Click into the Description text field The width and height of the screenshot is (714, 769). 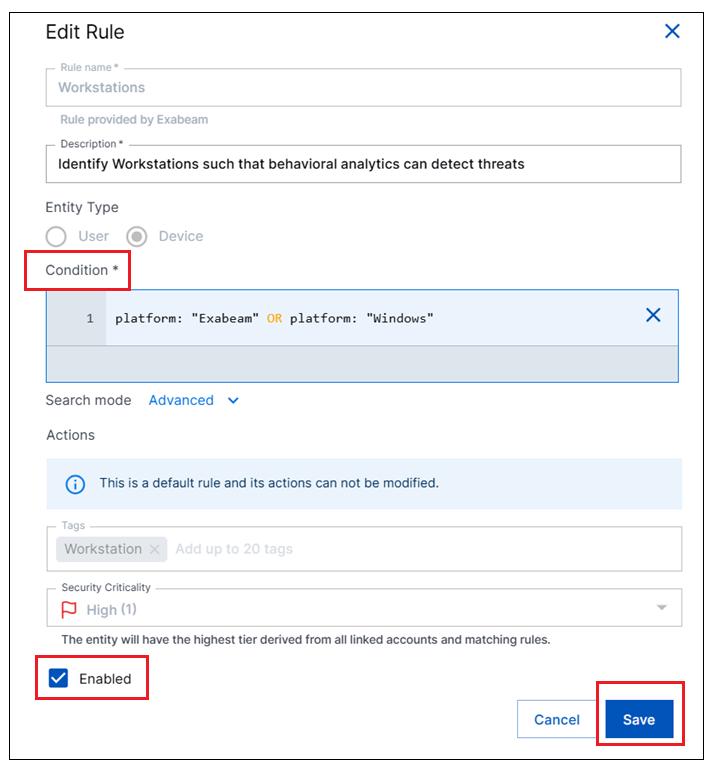[363, 163]
